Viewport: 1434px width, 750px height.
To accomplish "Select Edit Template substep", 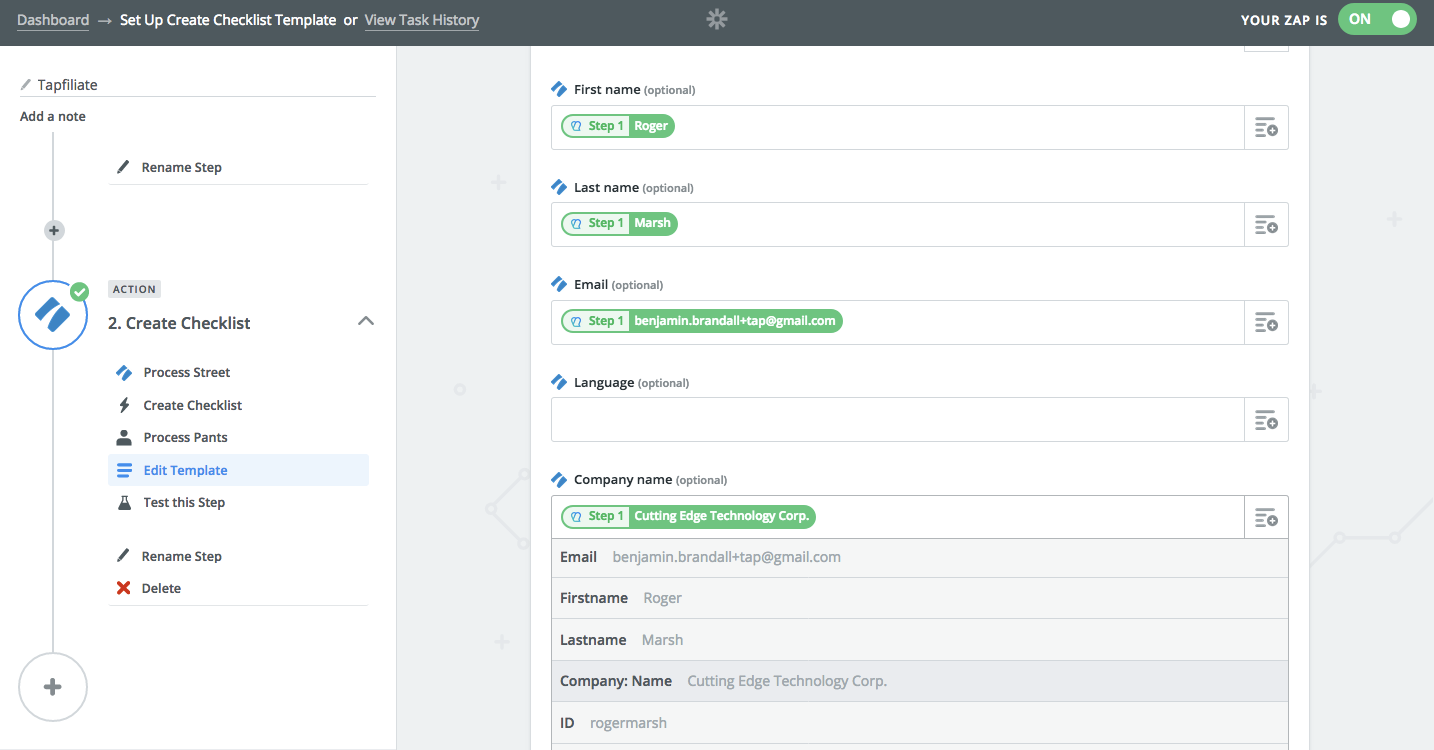I will [x=238, y=470].
